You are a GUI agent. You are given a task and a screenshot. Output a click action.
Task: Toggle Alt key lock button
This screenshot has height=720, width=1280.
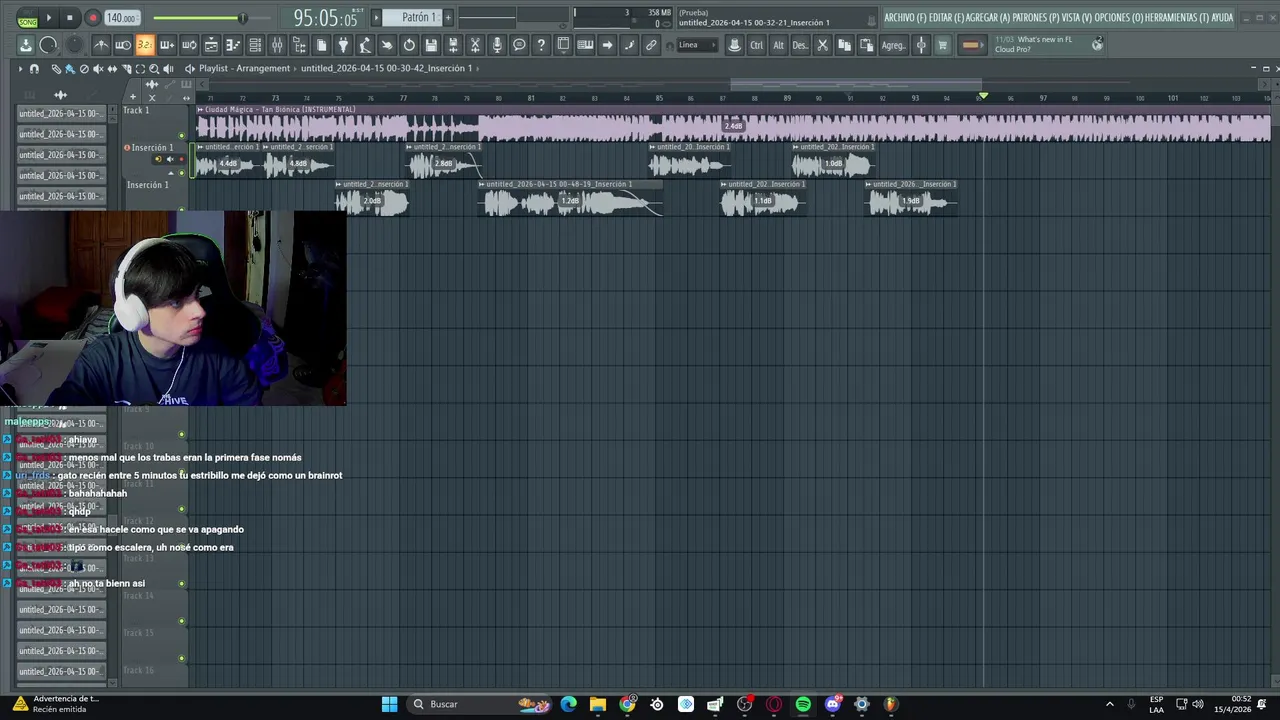778,45
